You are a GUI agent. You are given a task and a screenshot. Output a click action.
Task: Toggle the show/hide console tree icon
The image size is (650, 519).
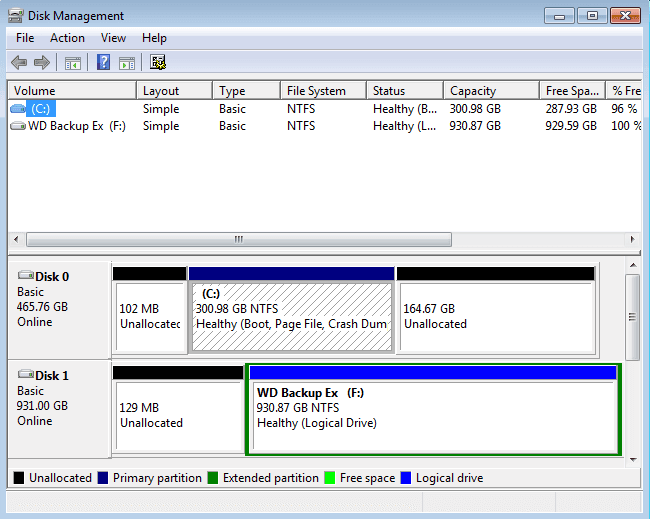point(72,63)
